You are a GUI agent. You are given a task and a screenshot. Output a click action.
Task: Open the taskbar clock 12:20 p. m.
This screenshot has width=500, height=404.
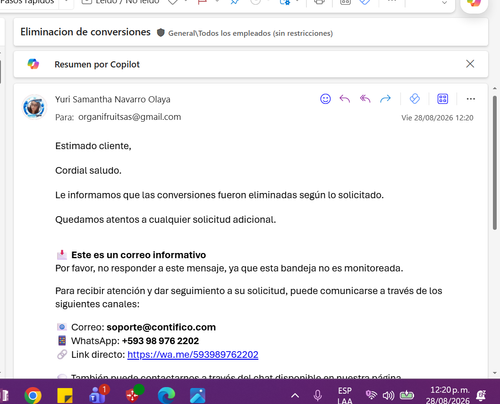pyautogui.click(x=448, y=395)
